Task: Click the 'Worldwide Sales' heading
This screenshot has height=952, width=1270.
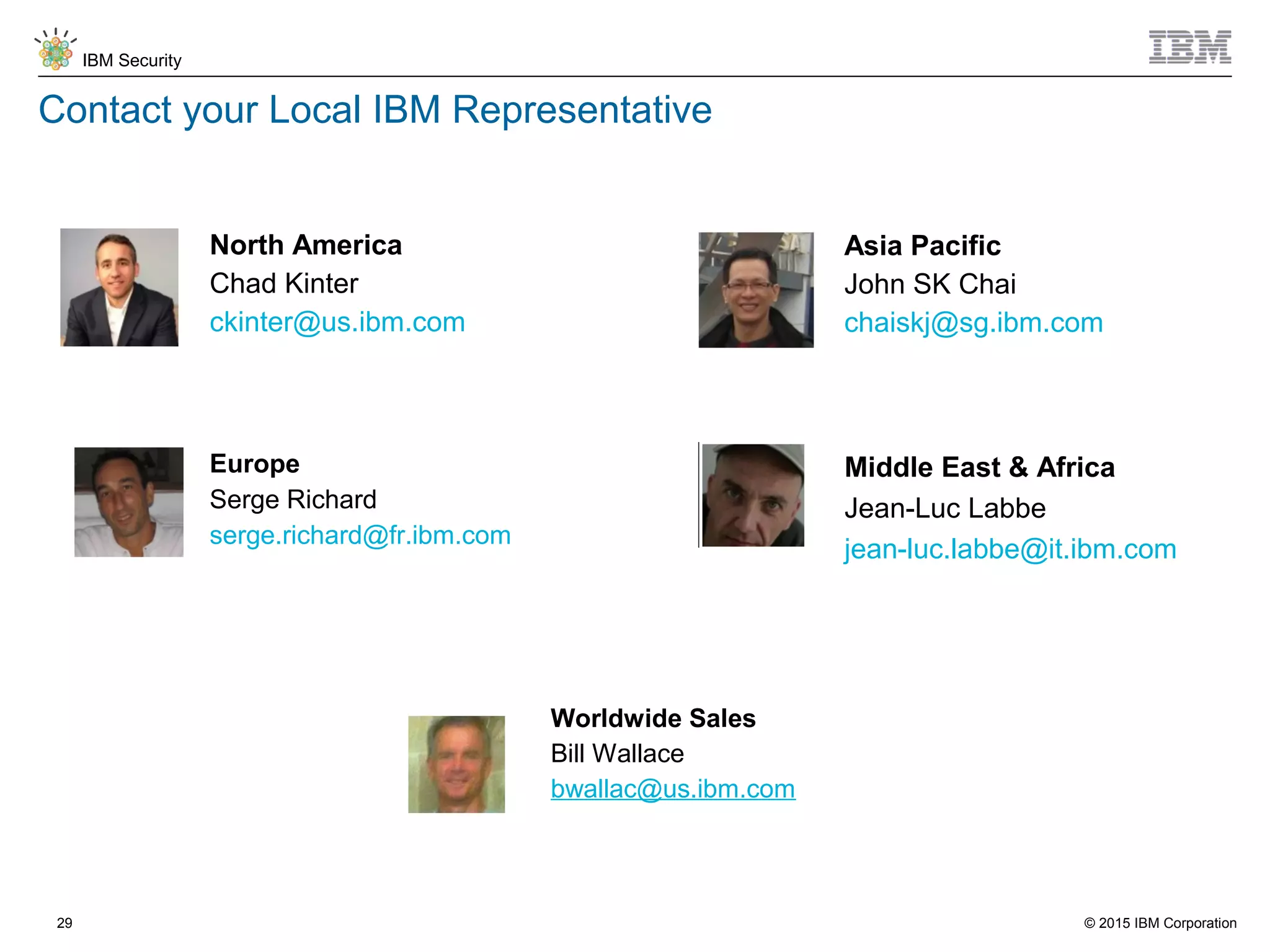Action: click(x=653, y=718)
